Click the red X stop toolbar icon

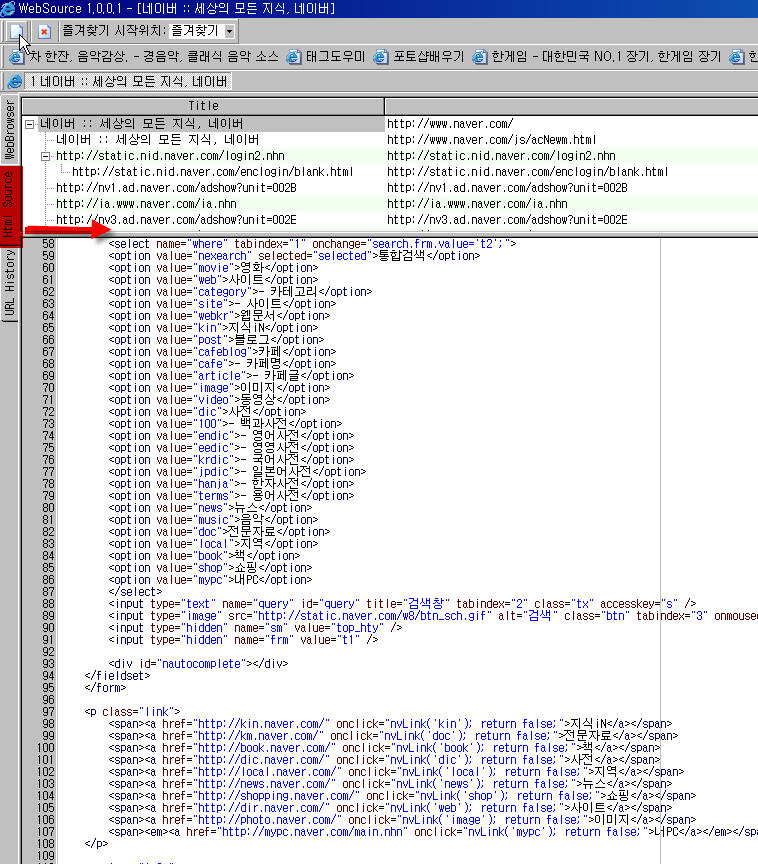click(x=45, y=31)
